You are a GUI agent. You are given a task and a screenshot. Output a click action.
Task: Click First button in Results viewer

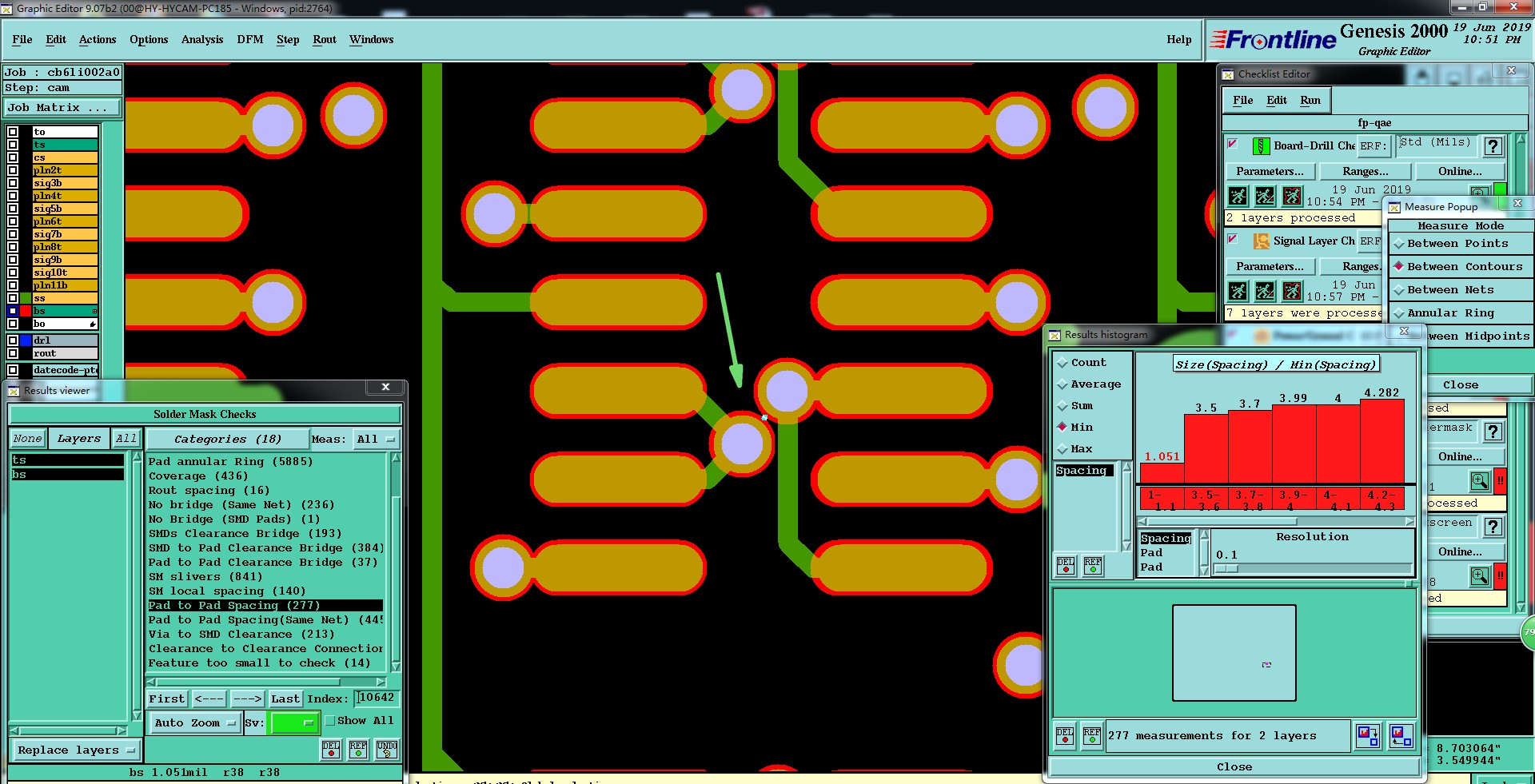coord(167,699)
